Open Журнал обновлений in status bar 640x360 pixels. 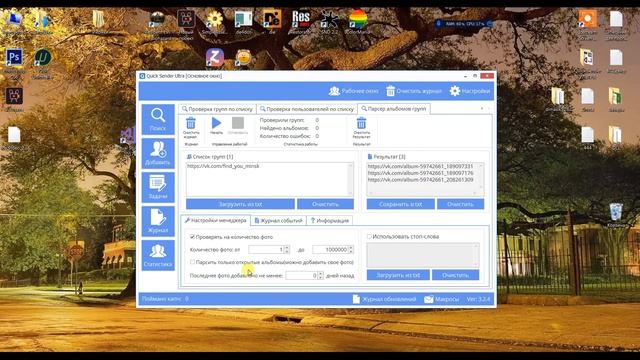pyautogui.click(x=384, y=299)
